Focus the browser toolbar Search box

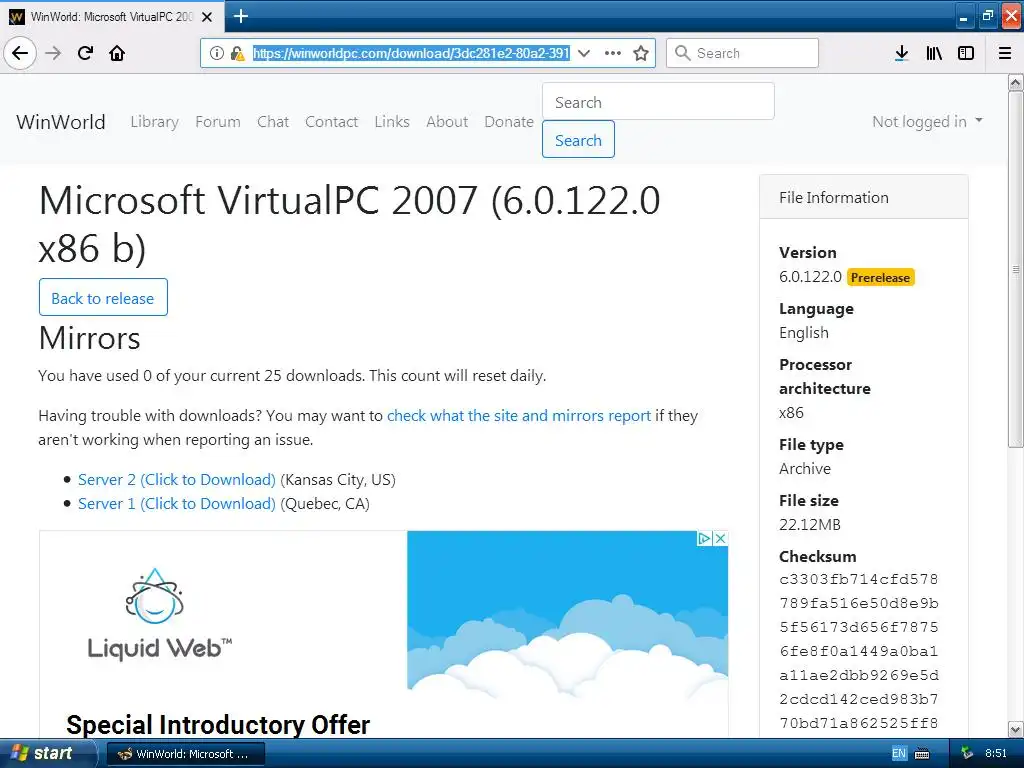[x=743, y=53]
